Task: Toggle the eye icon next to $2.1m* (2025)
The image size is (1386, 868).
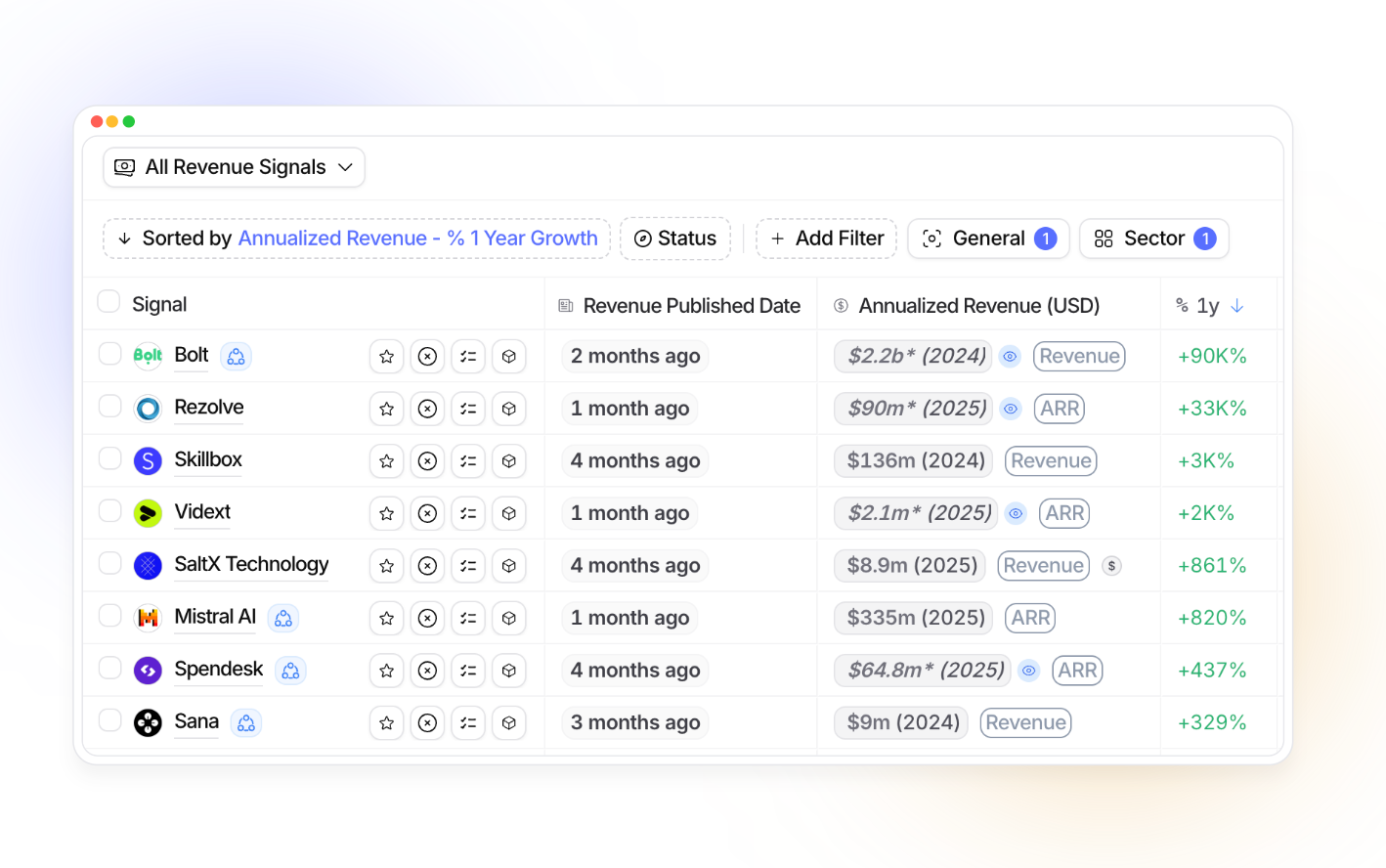Action: [x=1016, y=513]
